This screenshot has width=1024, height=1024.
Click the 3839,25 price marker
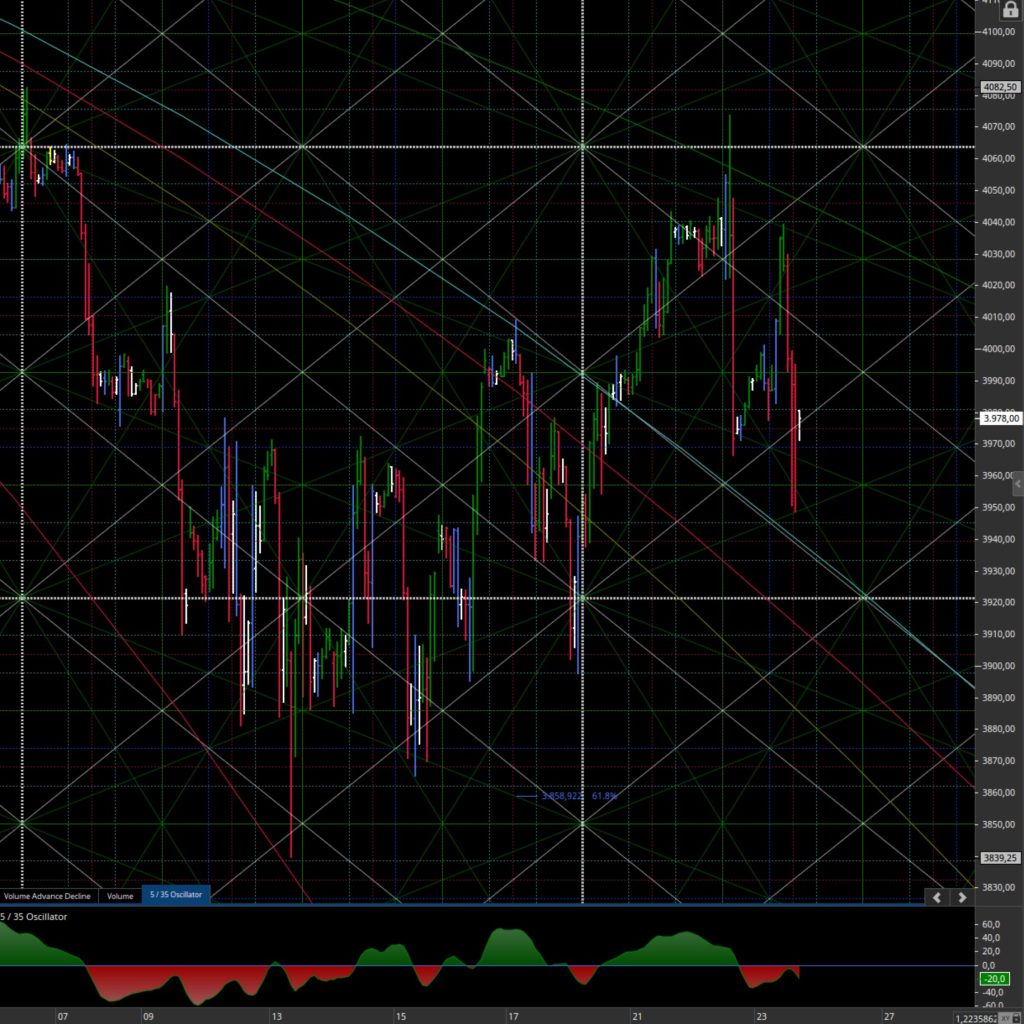click(1000, 857)
